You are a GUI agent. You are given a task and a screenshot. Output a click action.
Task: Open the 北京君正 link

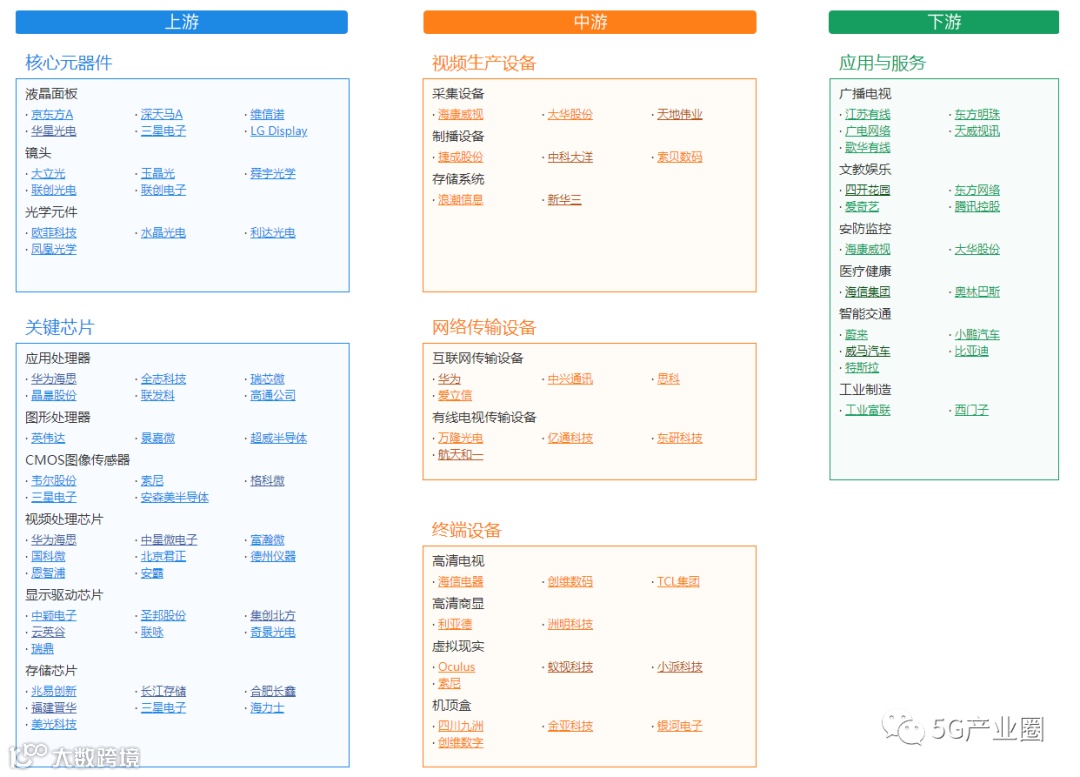point(163,557)
